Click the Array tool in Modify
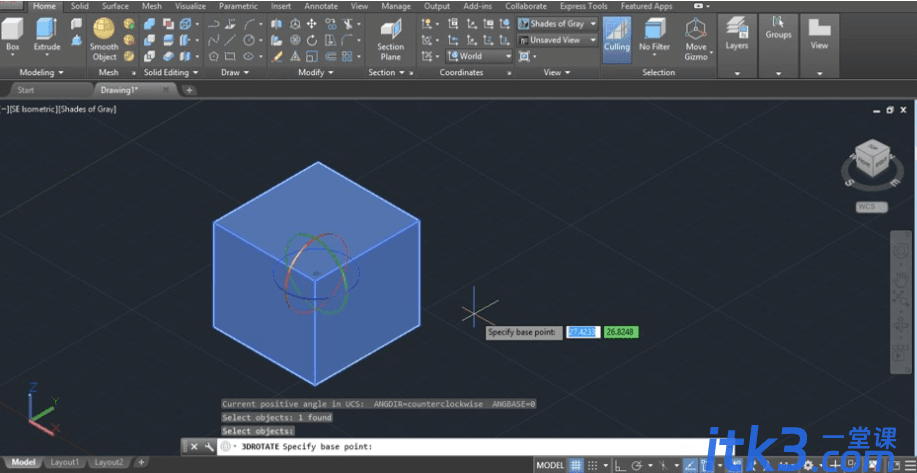This screenshot has width=917, height=473. click(347, 57)
